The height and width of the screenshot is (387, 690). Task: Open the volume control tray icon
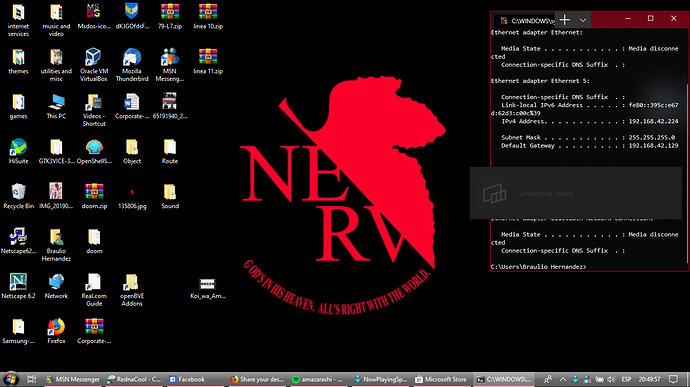point(611,379)
